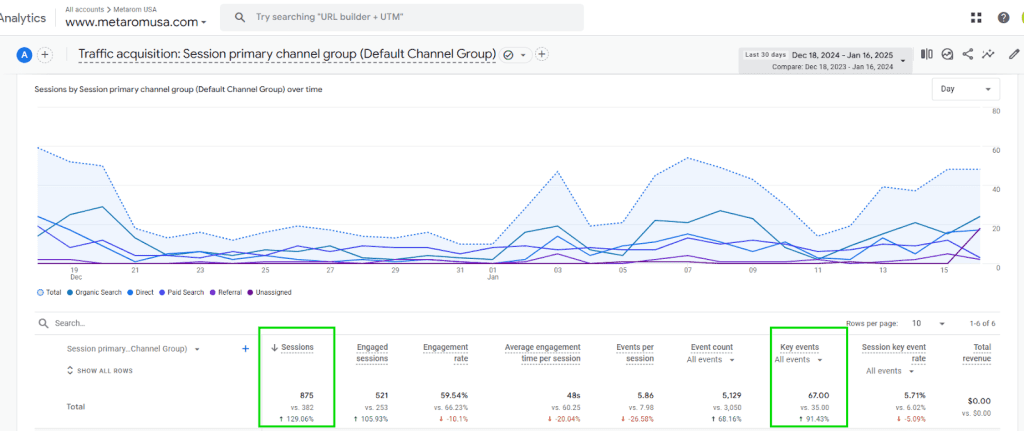The image size is (1024, 431).
Task: Click the Events per session total 5.86
Action: [645, 396]
